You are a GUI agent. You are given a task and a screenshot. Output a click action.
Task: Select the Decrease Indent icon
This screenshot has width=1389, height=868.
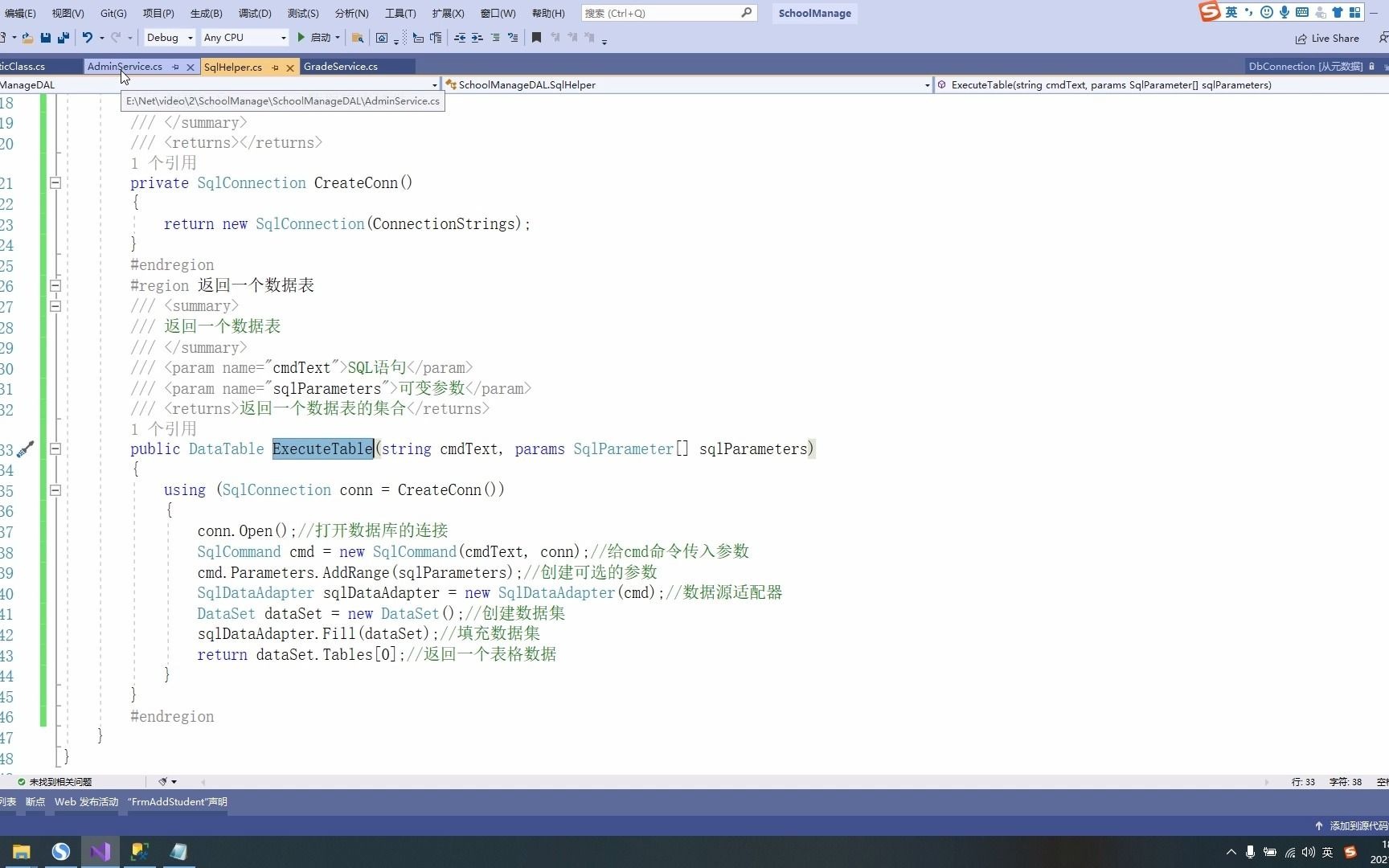tap(460, 37)
